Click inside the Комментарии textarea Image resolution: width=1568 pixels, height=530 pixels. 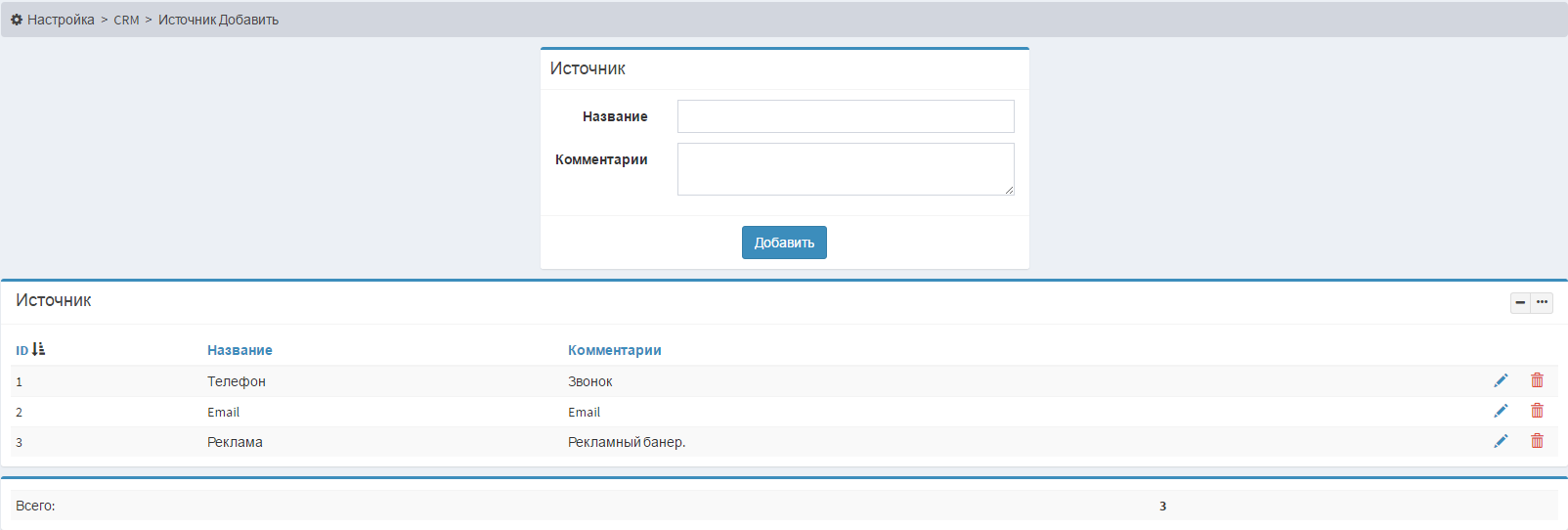coord(846,169)
